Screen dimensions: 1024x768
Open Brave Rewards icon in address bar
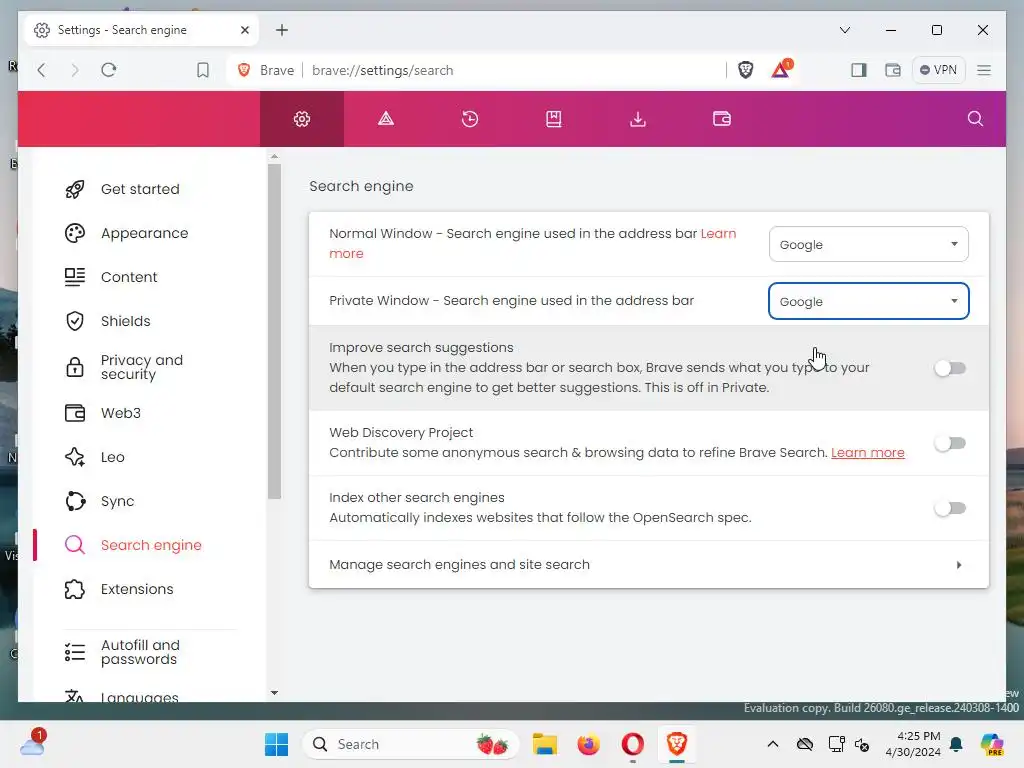pos(781,69)
